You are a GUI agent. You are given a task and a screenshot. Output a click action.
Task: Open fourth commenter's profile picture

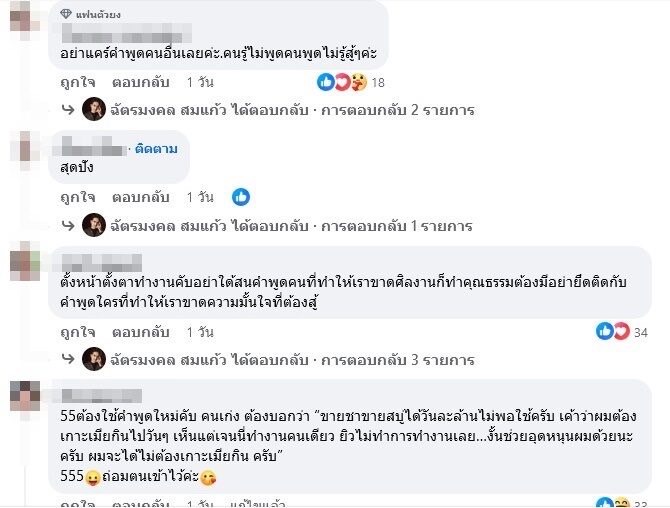click(24, 396)
